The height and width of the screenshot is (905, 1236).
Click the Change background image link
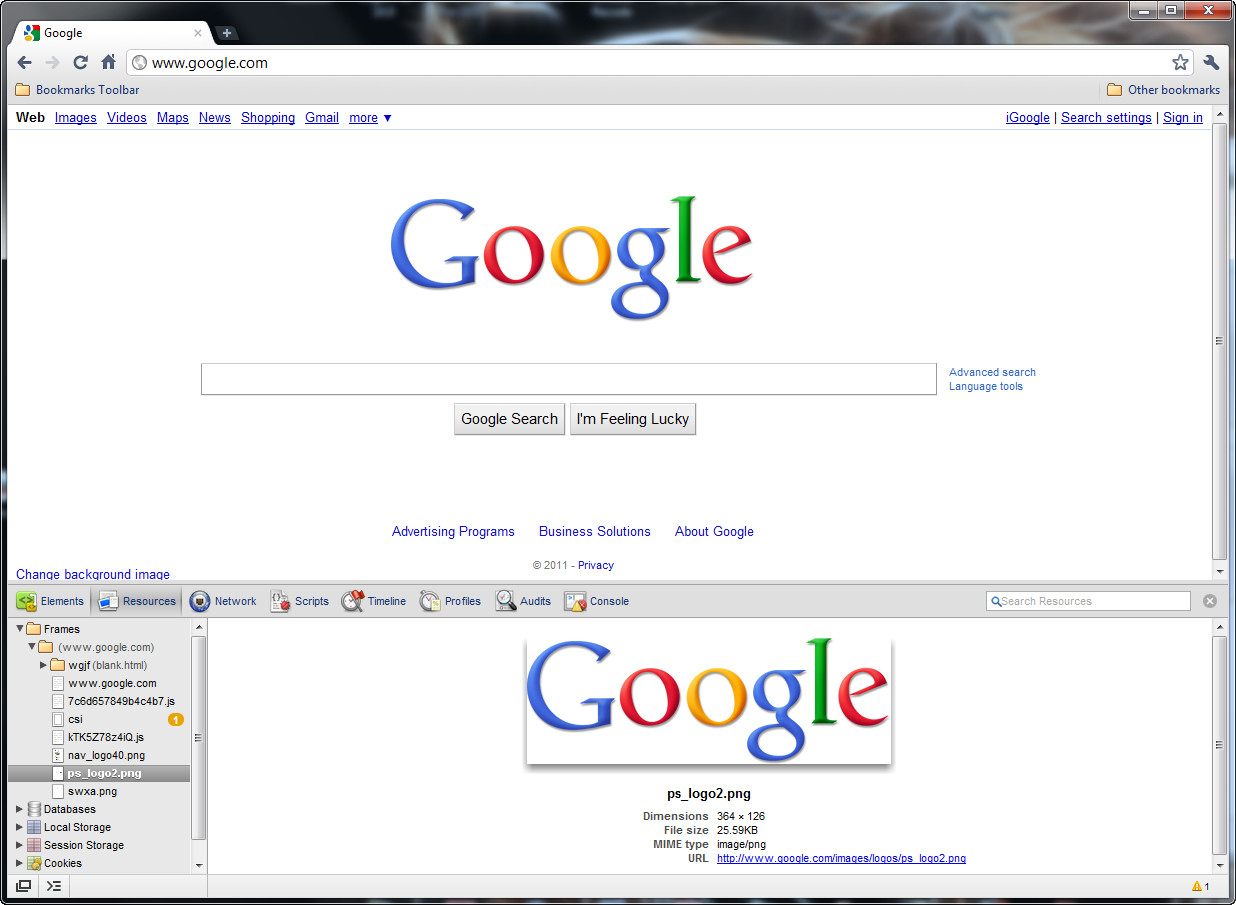(93, 574)
